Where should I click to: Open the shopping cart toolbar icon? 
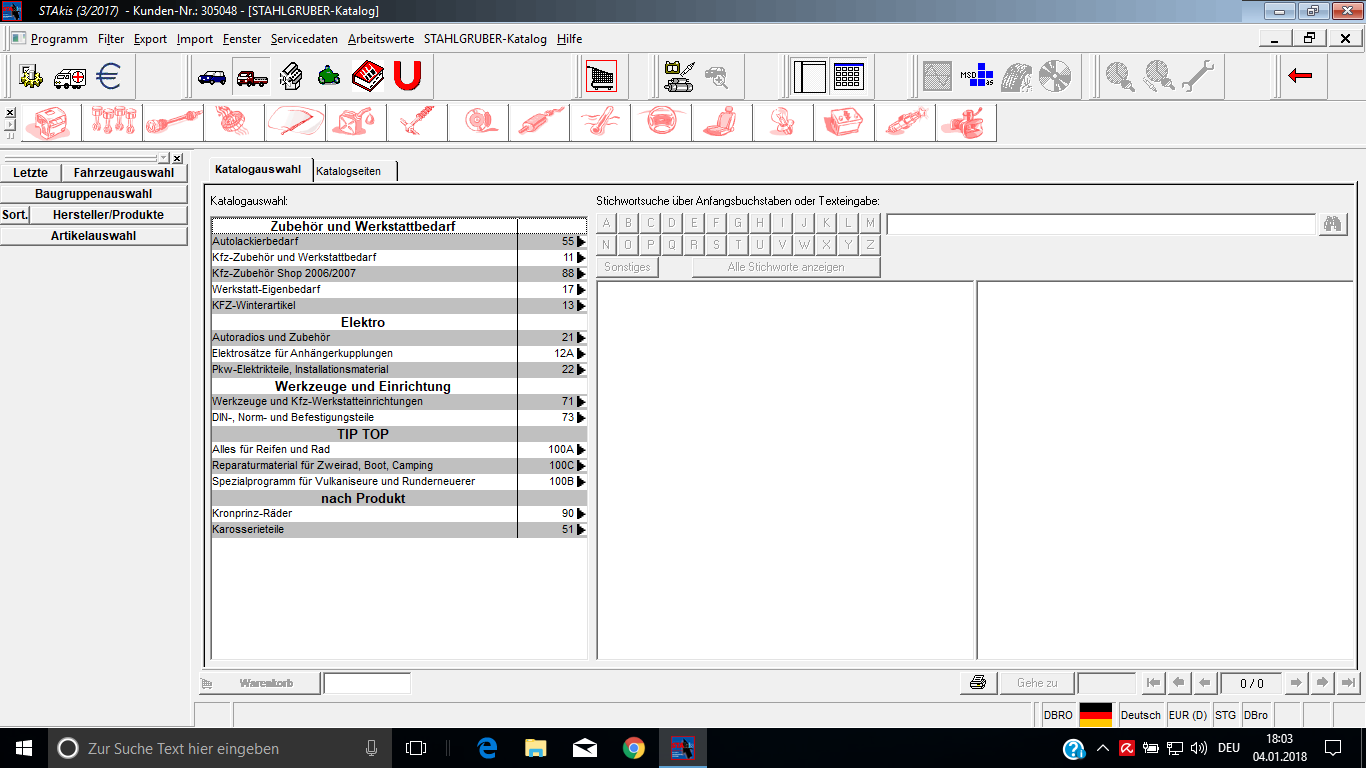[x=601, y=76]
